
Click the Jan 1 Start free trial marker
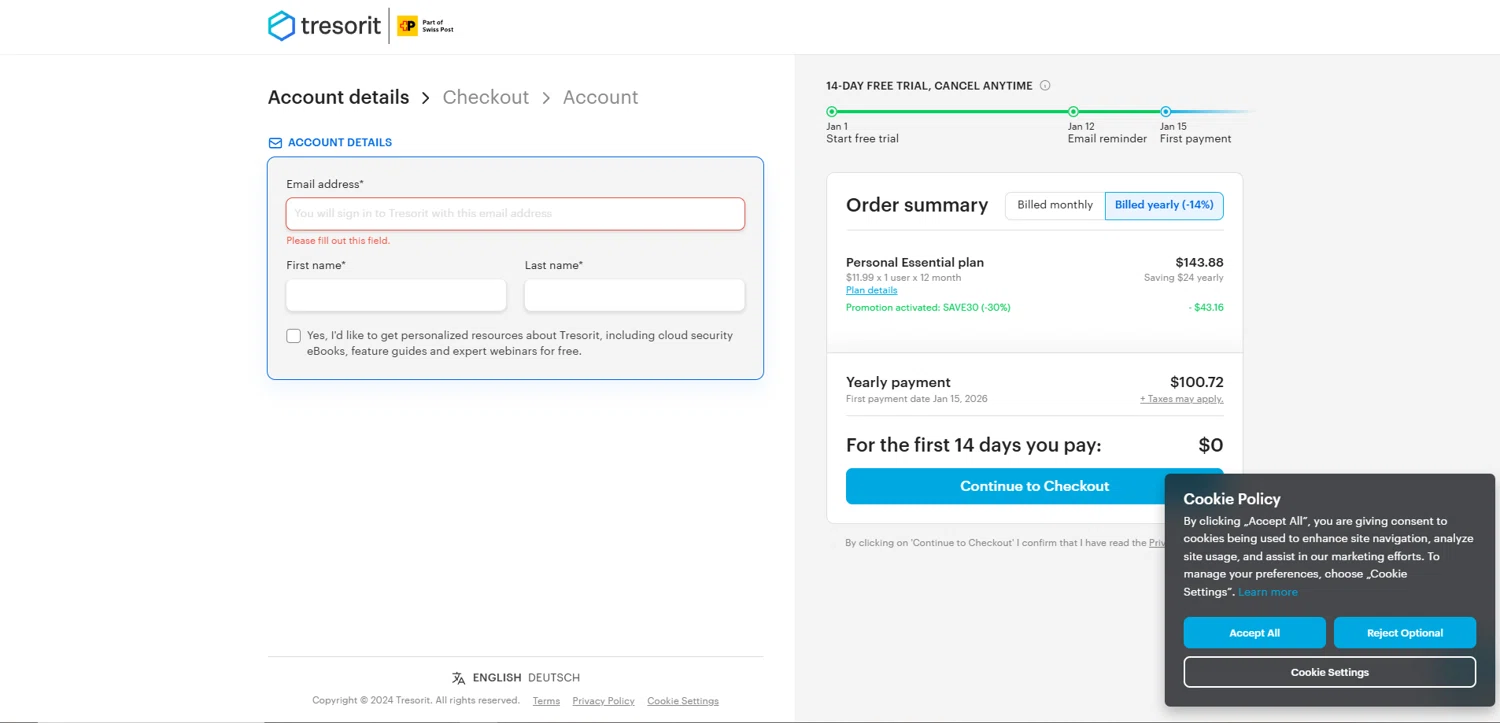831,112
